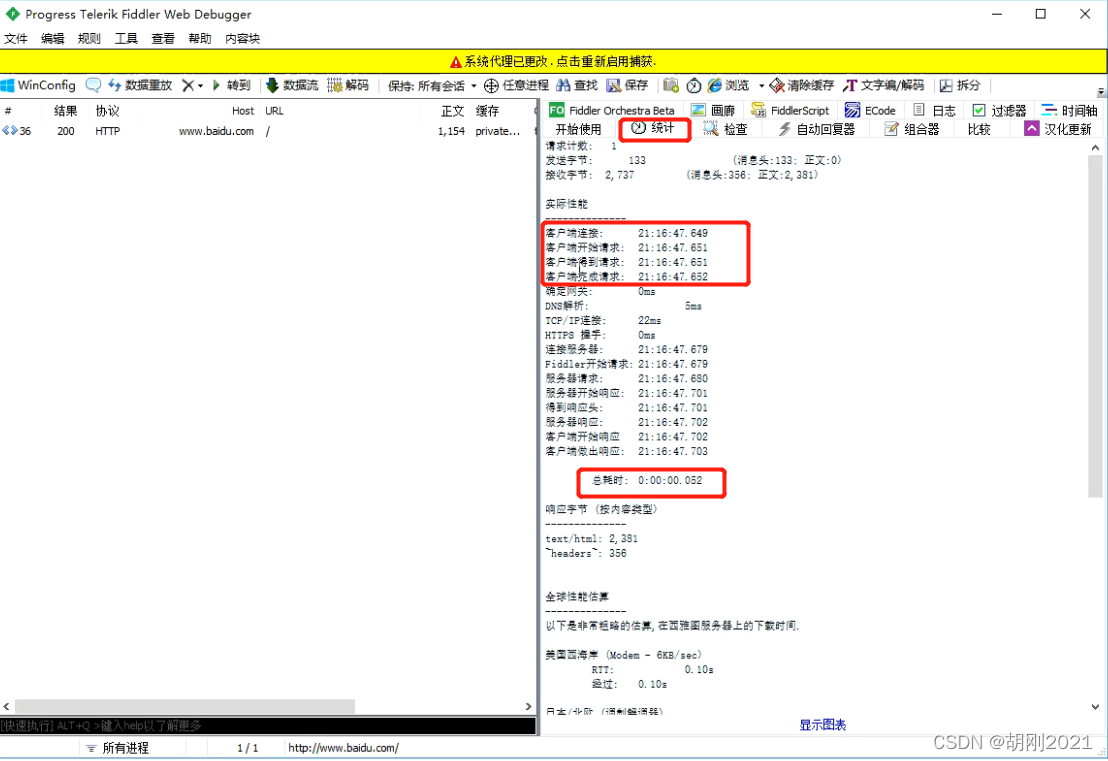Screen dimensions: 1108x761
Task: Click the timer stopwatch icon
Action: pos(694,85)
